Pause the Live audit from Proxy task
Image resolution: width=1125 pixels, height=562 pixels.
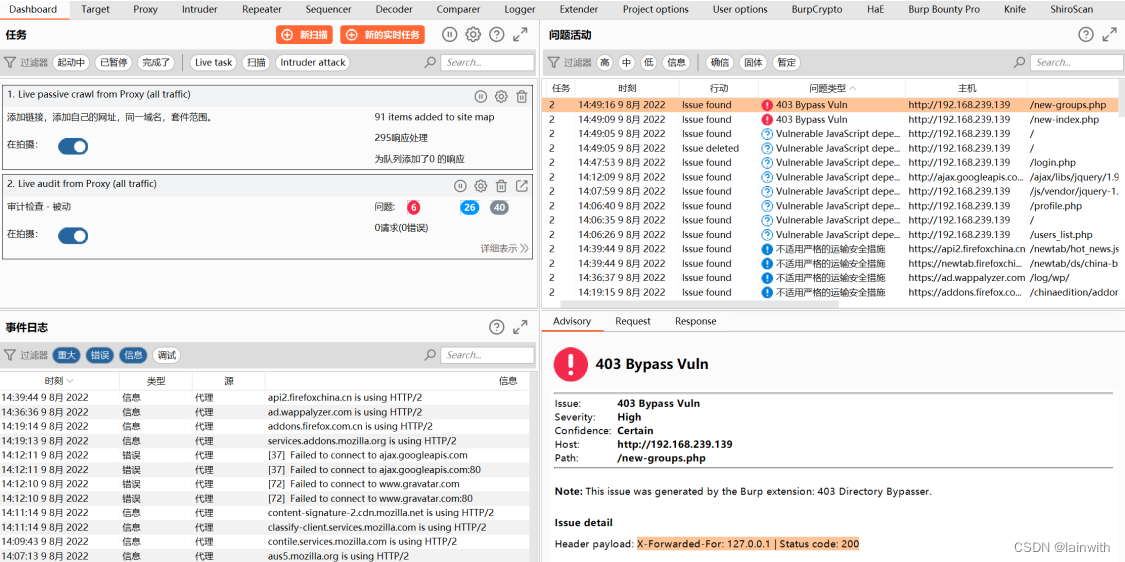(x=460, y=186)
